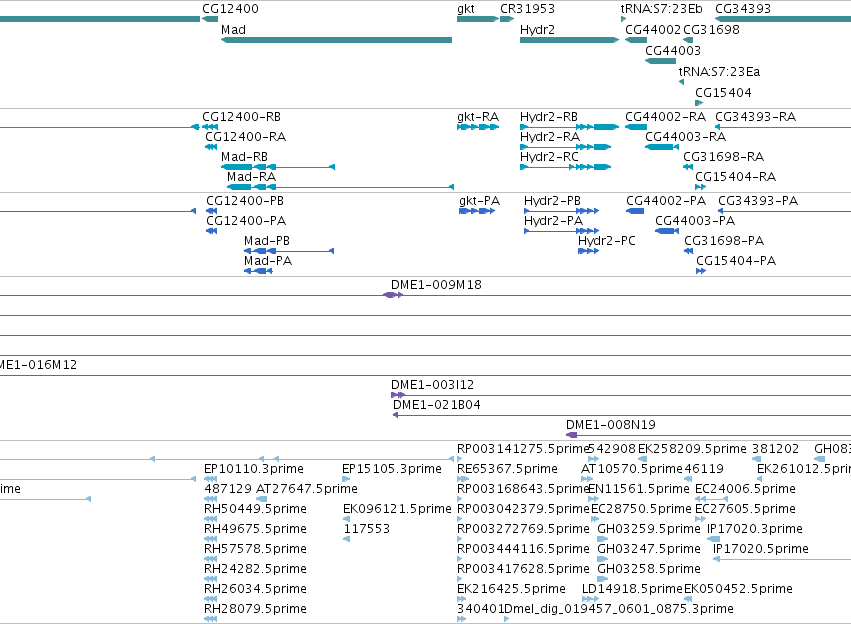Click the RH49675.5prime EST
Viewport: 851px width, 624px height.
point(255,529)
